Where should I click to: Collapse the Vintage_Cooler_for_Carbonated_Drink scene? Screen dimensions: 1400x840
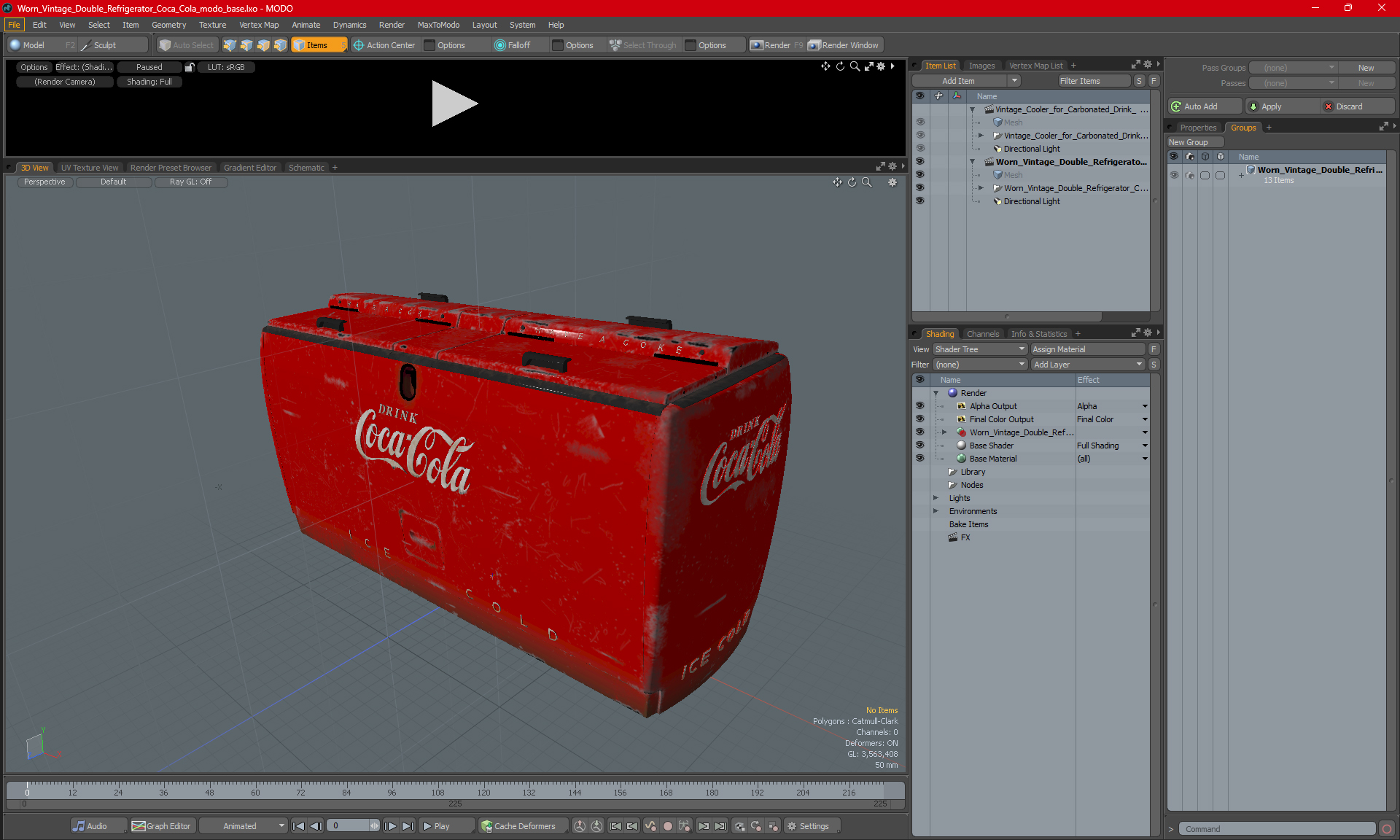tap(972, 109)
